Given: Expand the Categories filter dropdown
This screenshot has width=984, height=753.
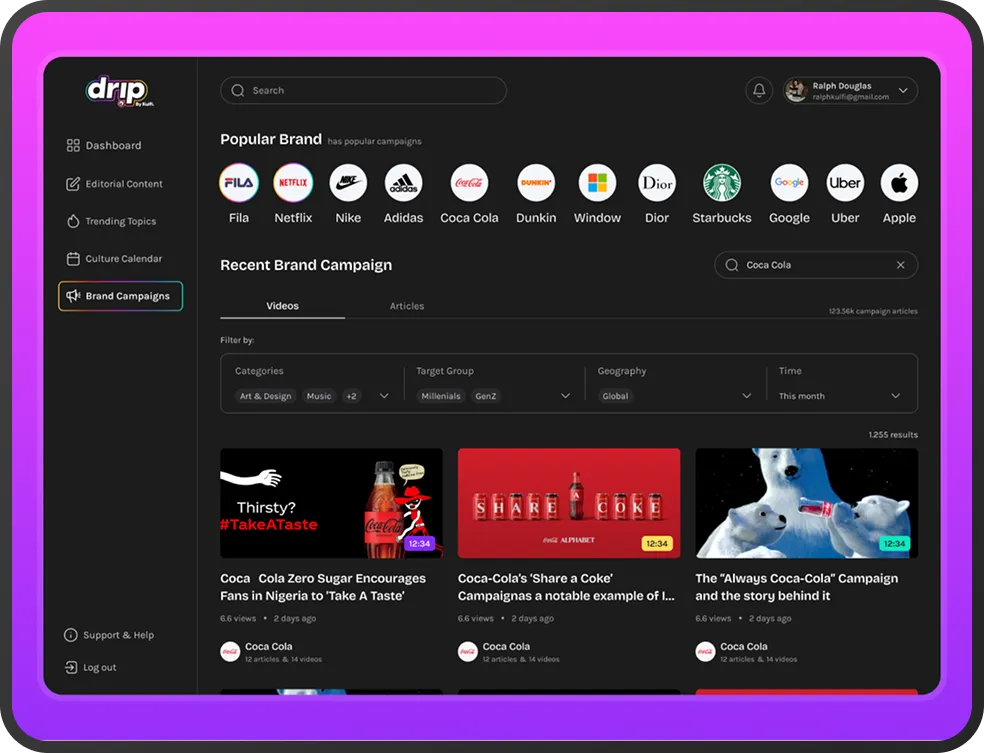Looking at the screenshot, I should point(384,396).
